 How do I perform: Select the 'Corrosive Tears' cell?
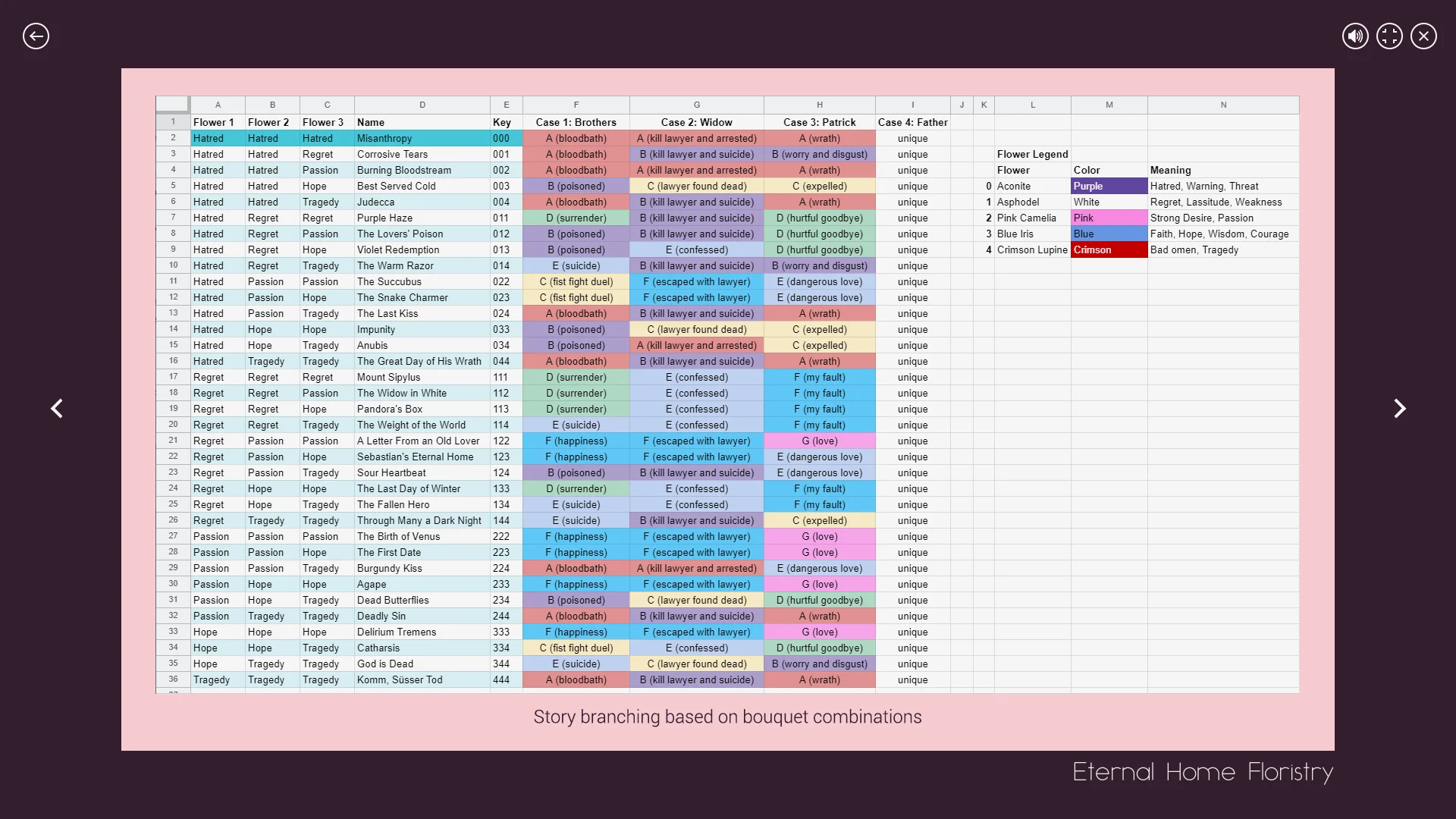tap(422, 154)
